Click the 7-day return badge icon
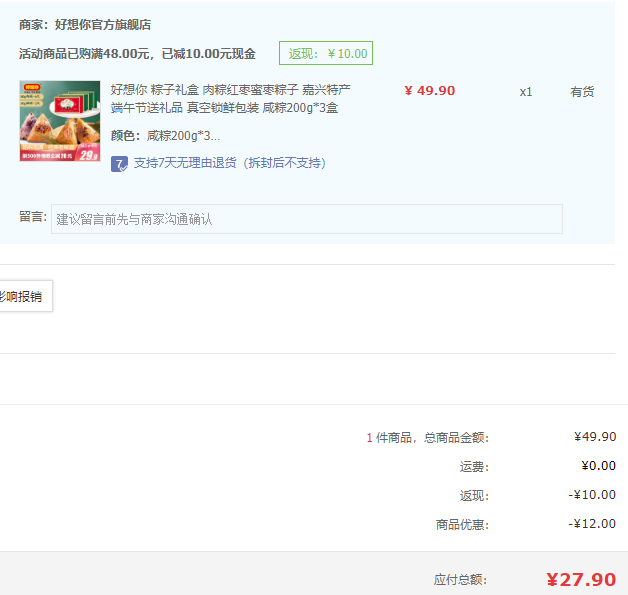The width and height of the screenshot is (628, 595). pyautogui.click(x=119, y=164)
